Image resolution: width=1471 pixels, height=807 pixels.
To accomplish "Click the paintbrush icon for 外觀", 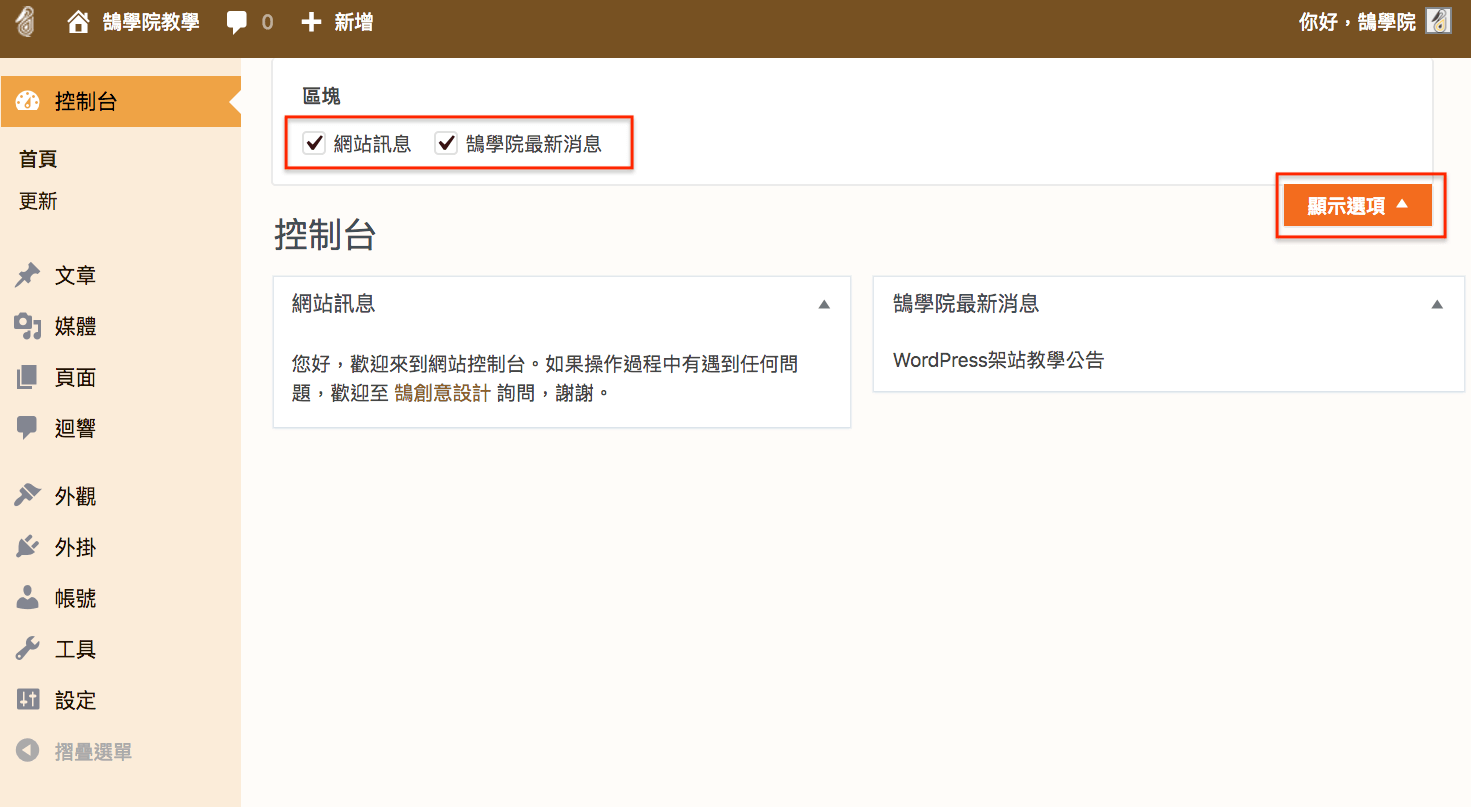I will click(x=28, y=496).
